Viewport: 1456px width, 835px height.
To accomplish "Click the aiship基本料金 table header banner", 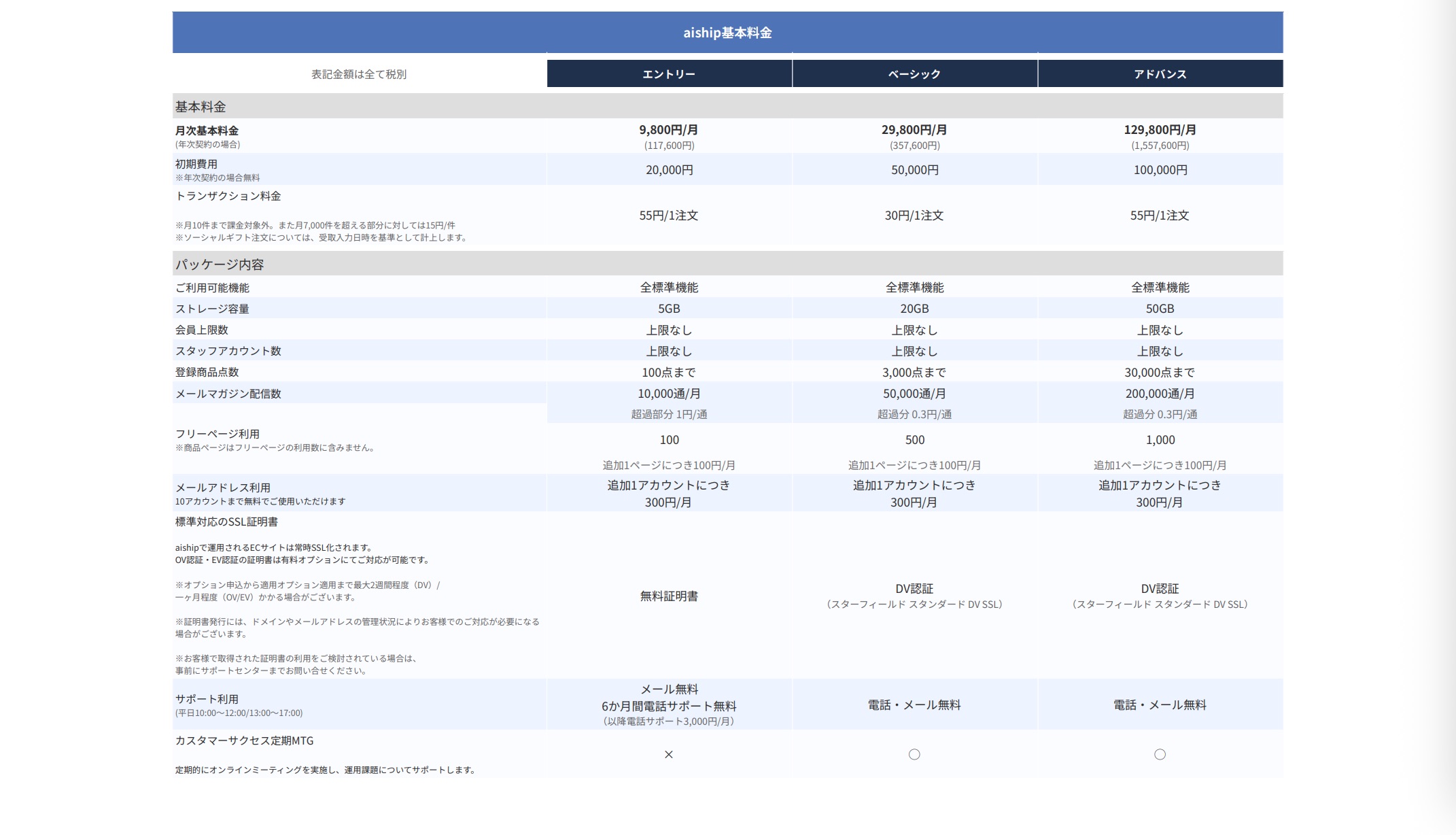I will point(727,33).
